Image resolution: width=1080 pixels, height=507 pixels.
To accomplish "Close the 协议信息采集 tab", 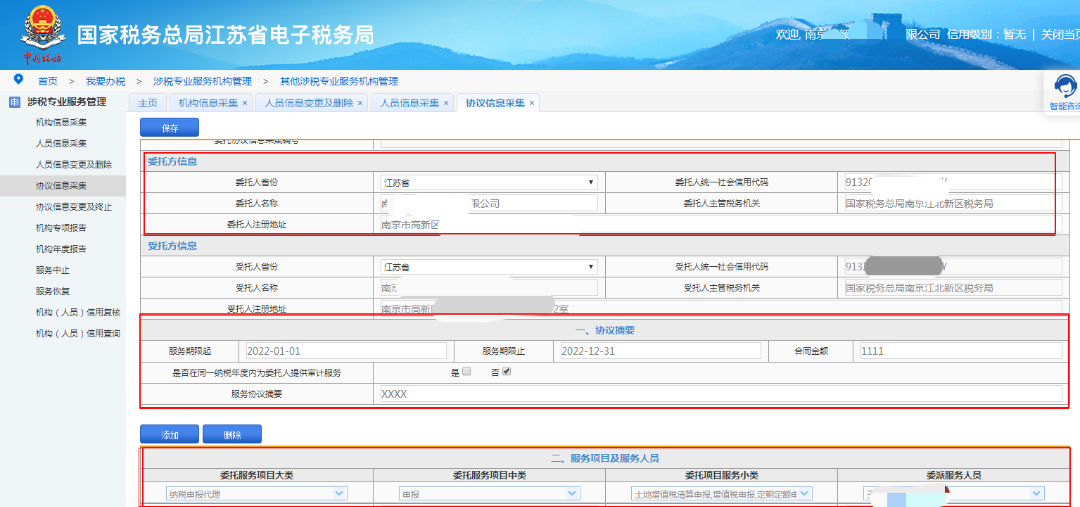I will (x=532, y=103).
